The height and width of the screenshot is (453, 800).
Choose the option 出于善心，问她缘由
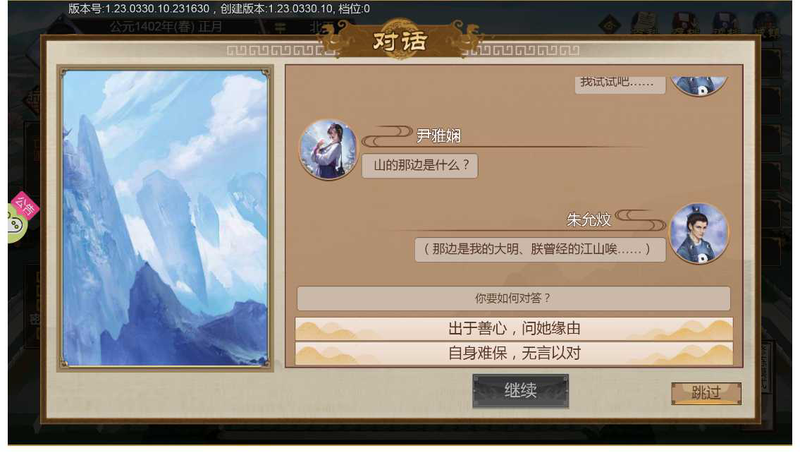coord(514,329)
